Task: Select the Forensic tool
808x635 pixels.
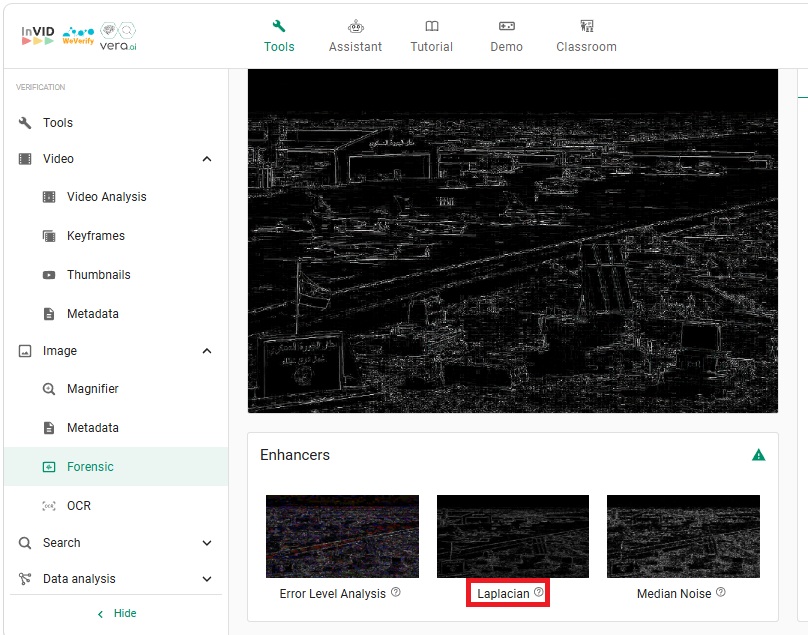Action: pos(116,466)
